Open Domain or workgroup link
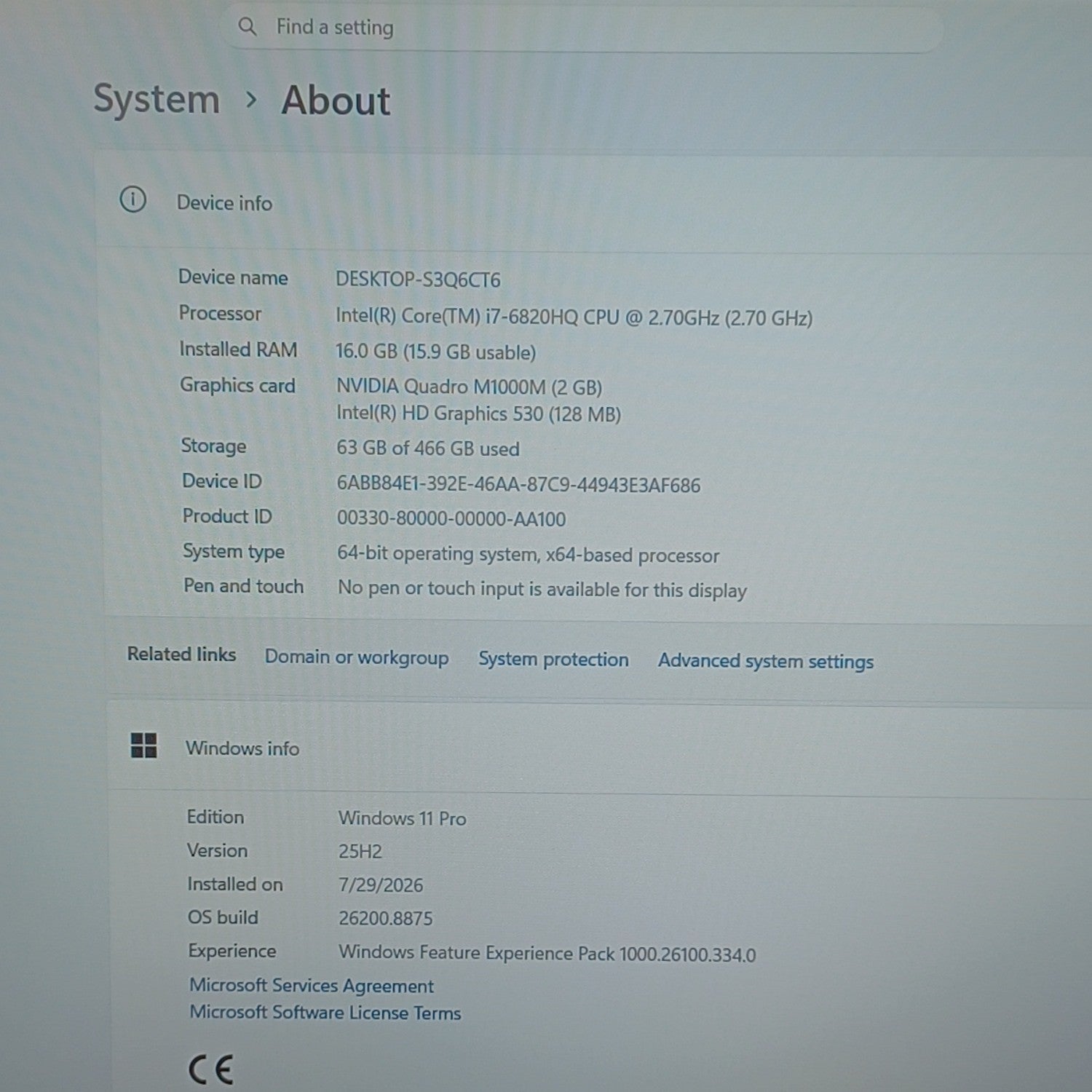This screenshot has width=1092, height=1092. coord(357,657)
